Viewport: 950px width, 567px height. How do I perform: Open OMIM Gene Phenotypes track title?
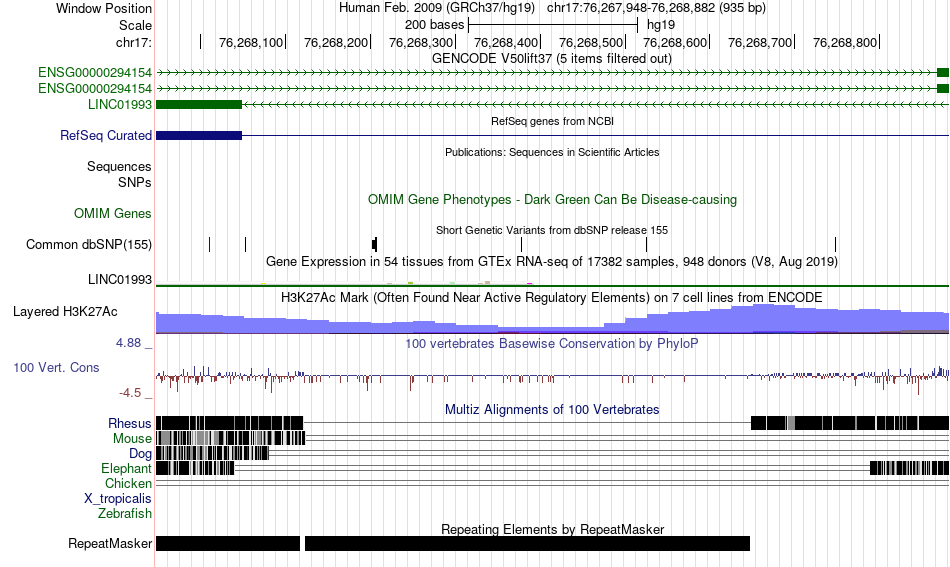[x=552, y=199]
